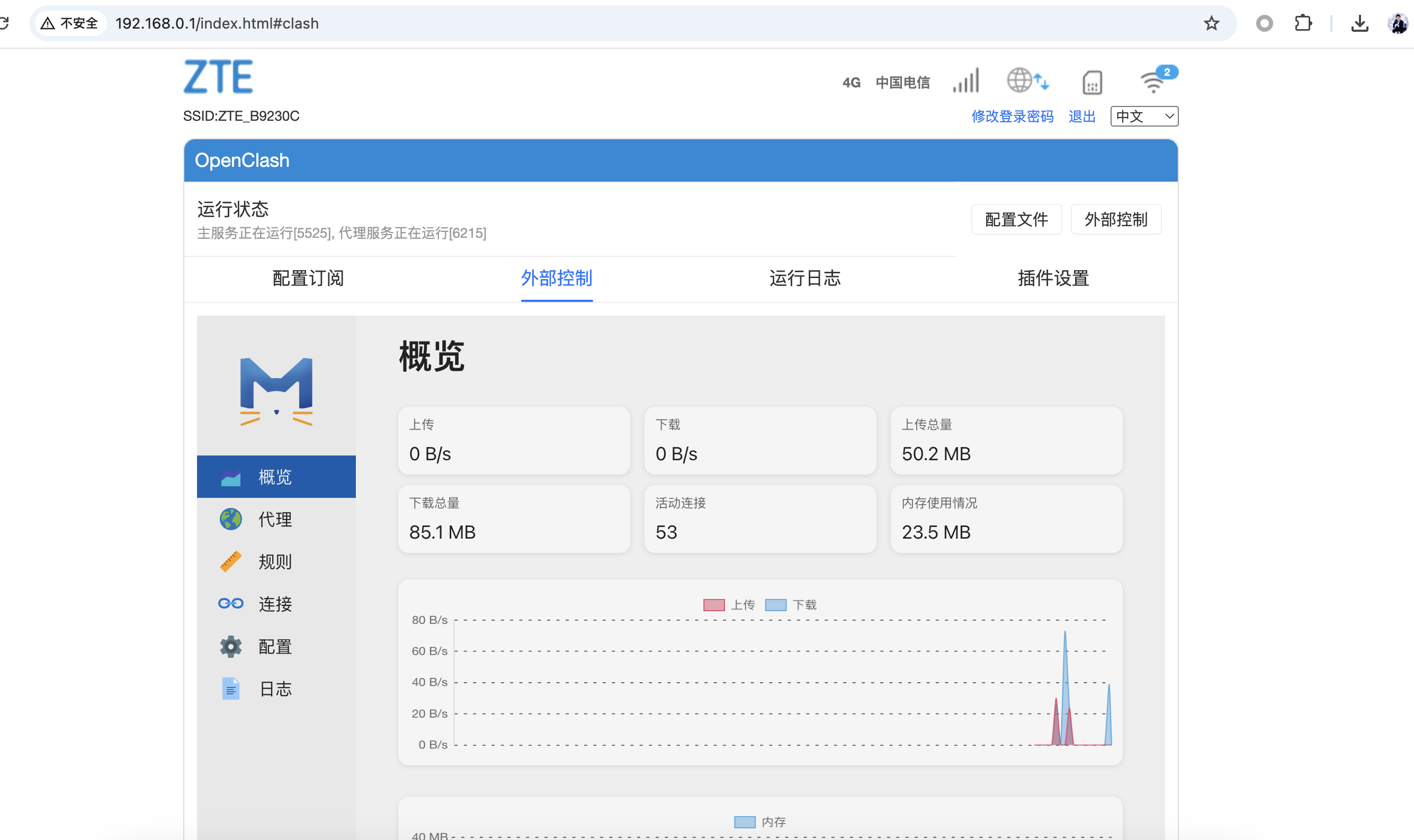
Task: Click the 概览 chart icon in sidebar
Action: [x=231, y=477]
